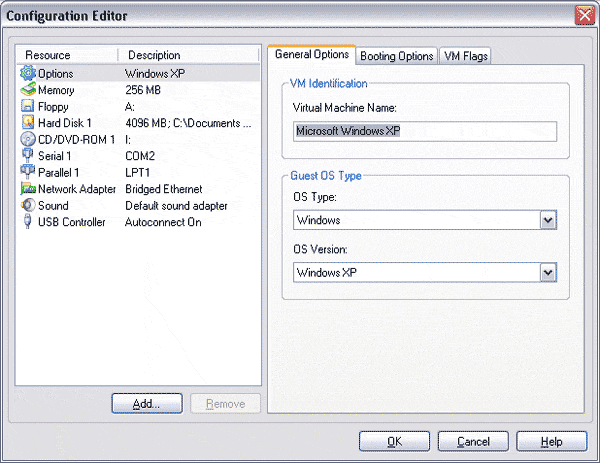This screenshot has height=463, width=600.
Task: Select the Options gear icon
Action: [x=28, y=73]
